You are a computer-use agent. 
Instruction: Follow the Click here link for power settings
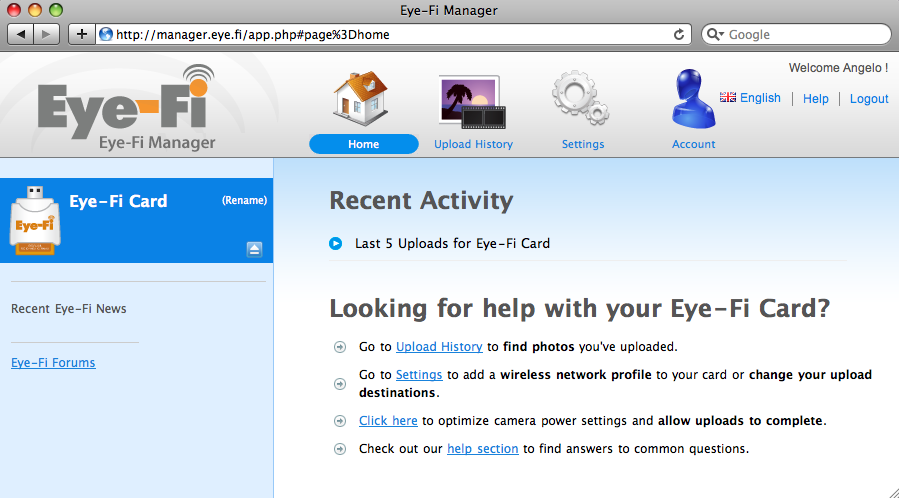point(388,421)
